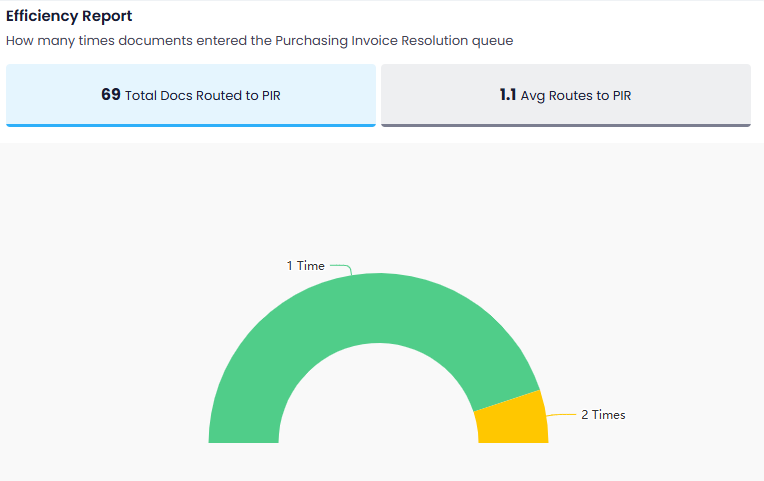Select the Avg Routes to PIR card

point(565,95)
